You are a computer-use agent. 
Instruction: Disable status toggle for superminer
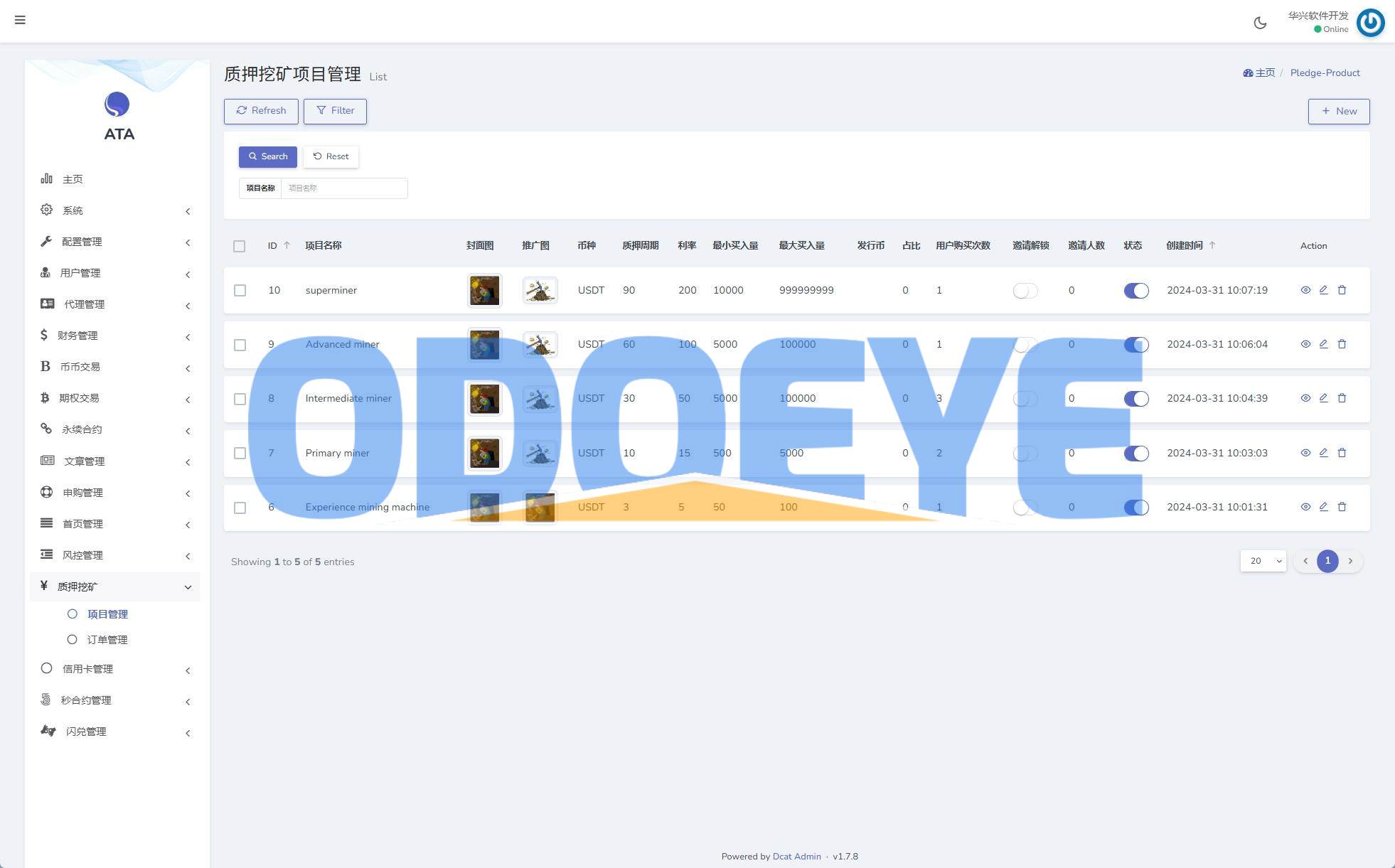(x=1135, y=290)
